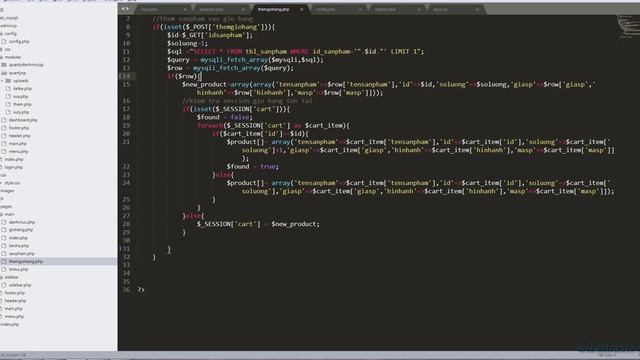Screen dimensions: 640x360
Task: Open sidebar.php in the sidebar tree
Action: (x=20, y=285)
